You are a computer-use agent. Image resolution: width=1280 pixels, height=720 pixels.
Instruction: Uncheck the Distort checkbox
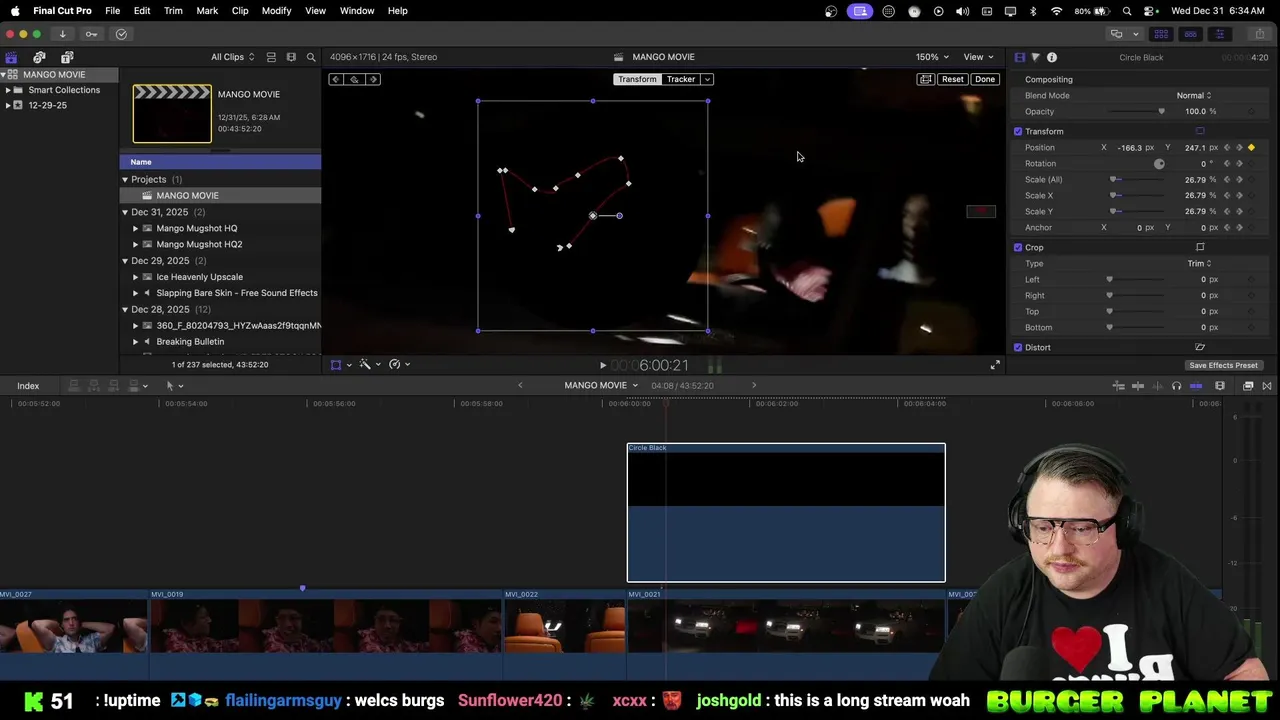pyautogui.click(x=1018, y=347)
